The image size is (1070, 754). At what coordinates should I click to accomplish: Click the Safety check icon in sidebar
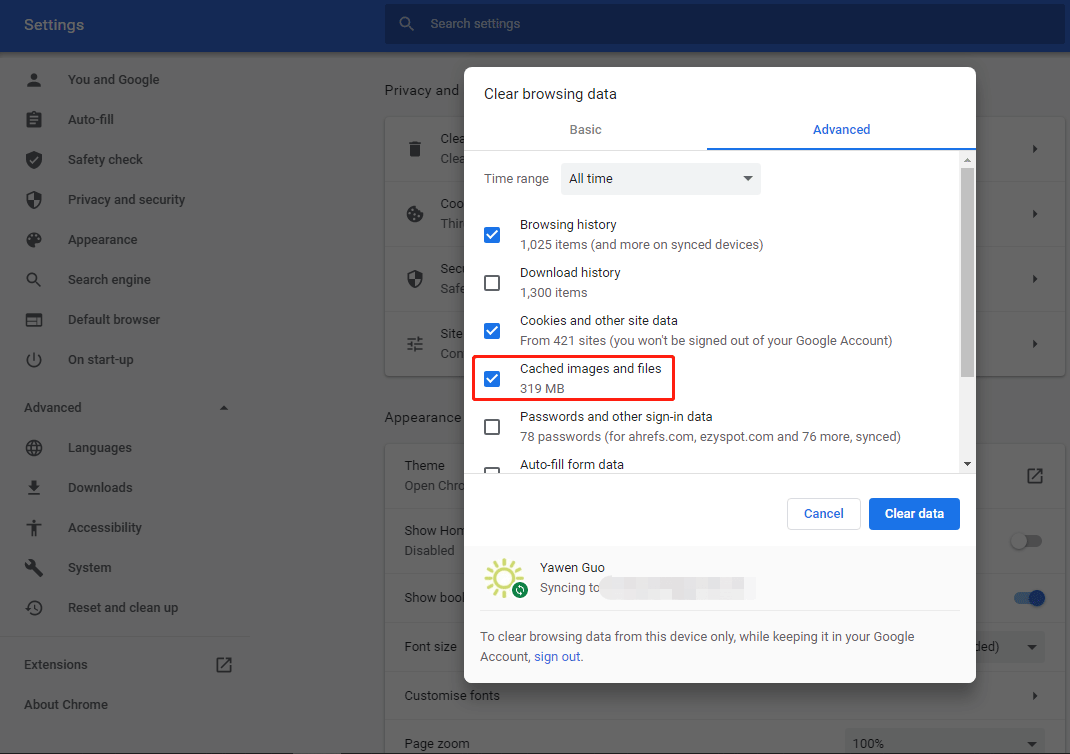click(x=33, y=159)
